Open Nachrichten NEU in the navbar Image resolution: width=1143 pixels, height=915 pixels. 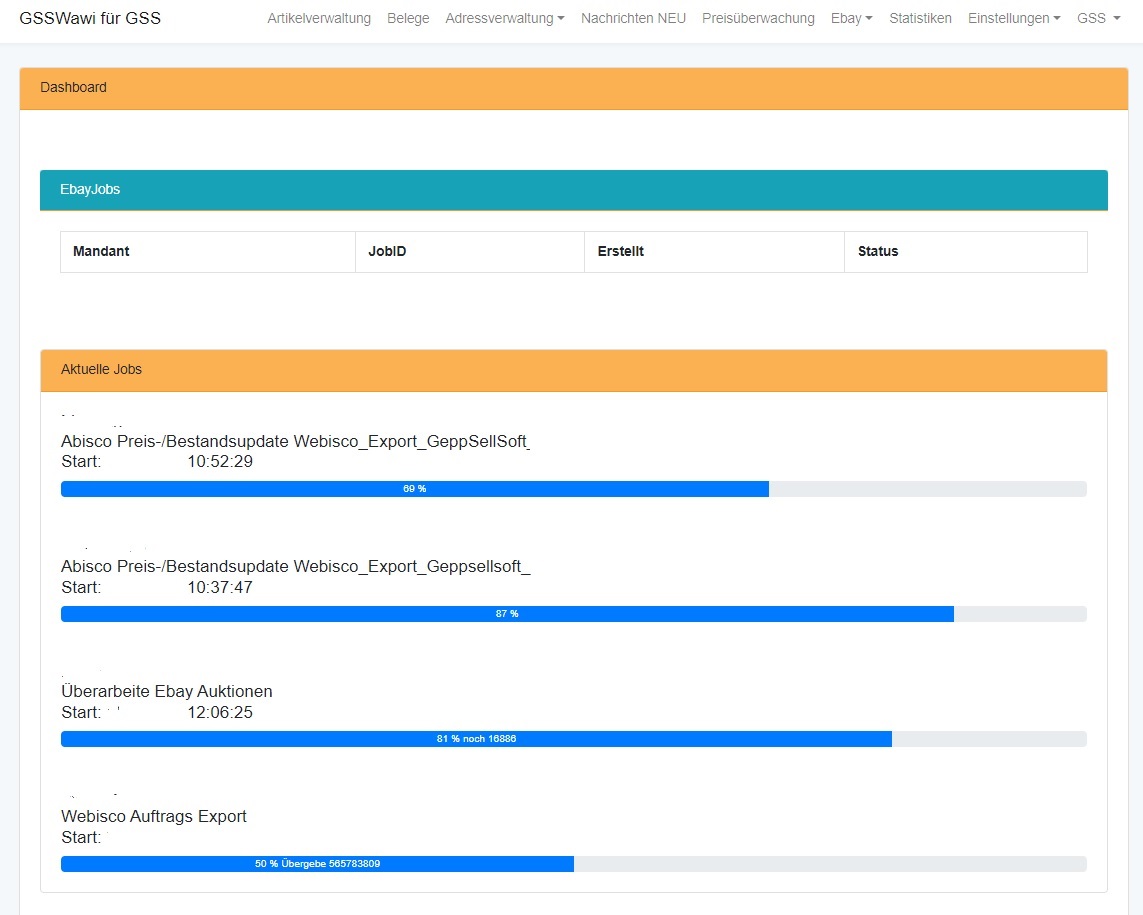point(633,18)
